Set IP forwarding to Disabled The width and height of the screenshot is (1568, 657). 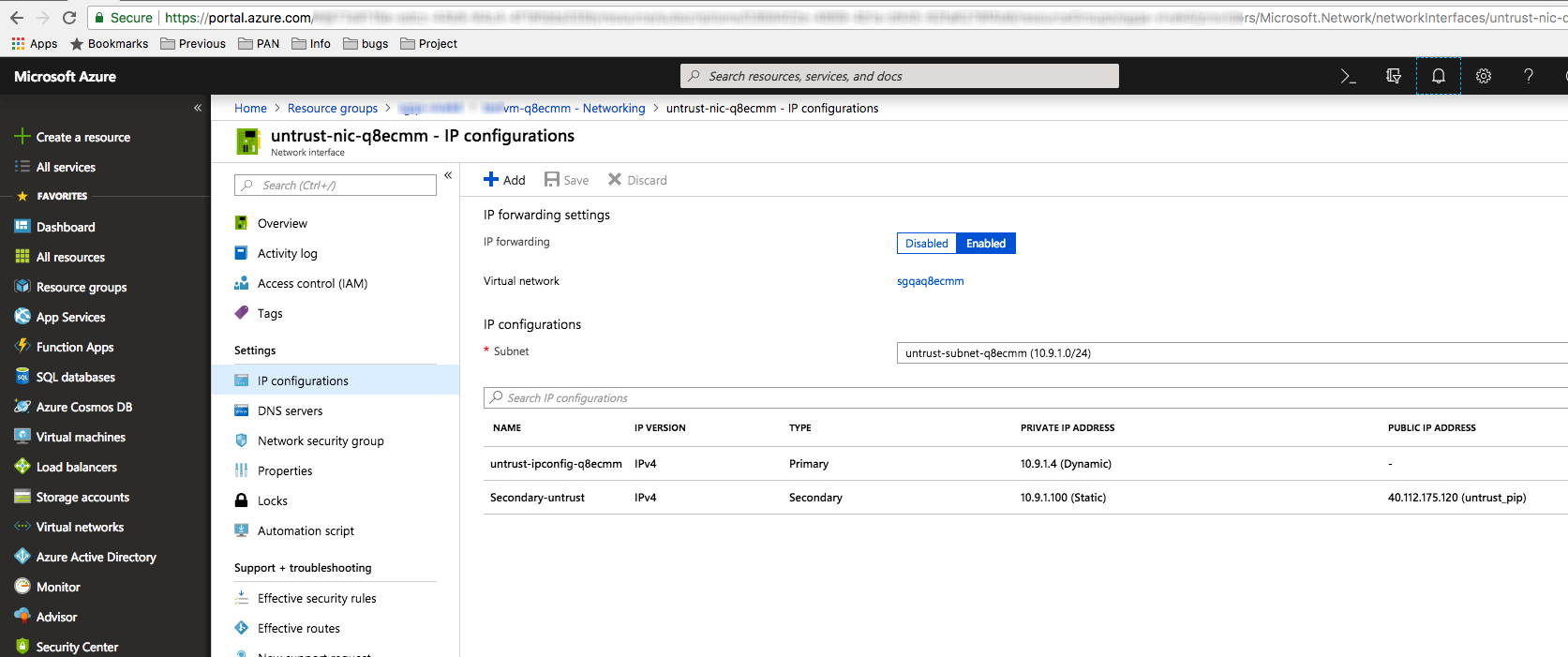point(926,244)
